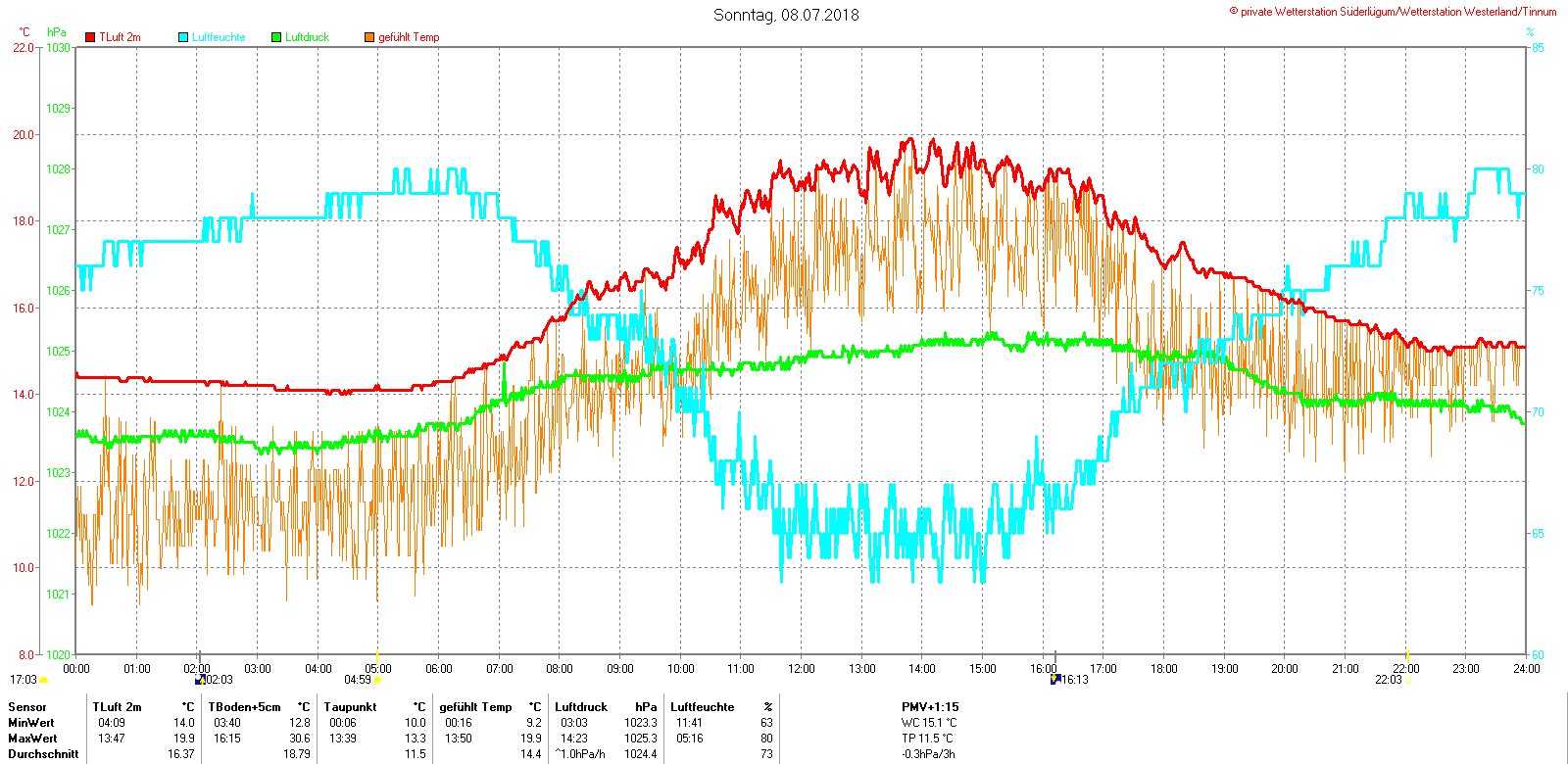The image size is (1568, 764).
Task: Click the private Wetterstation copyright text
Action: coord(1393,12)
